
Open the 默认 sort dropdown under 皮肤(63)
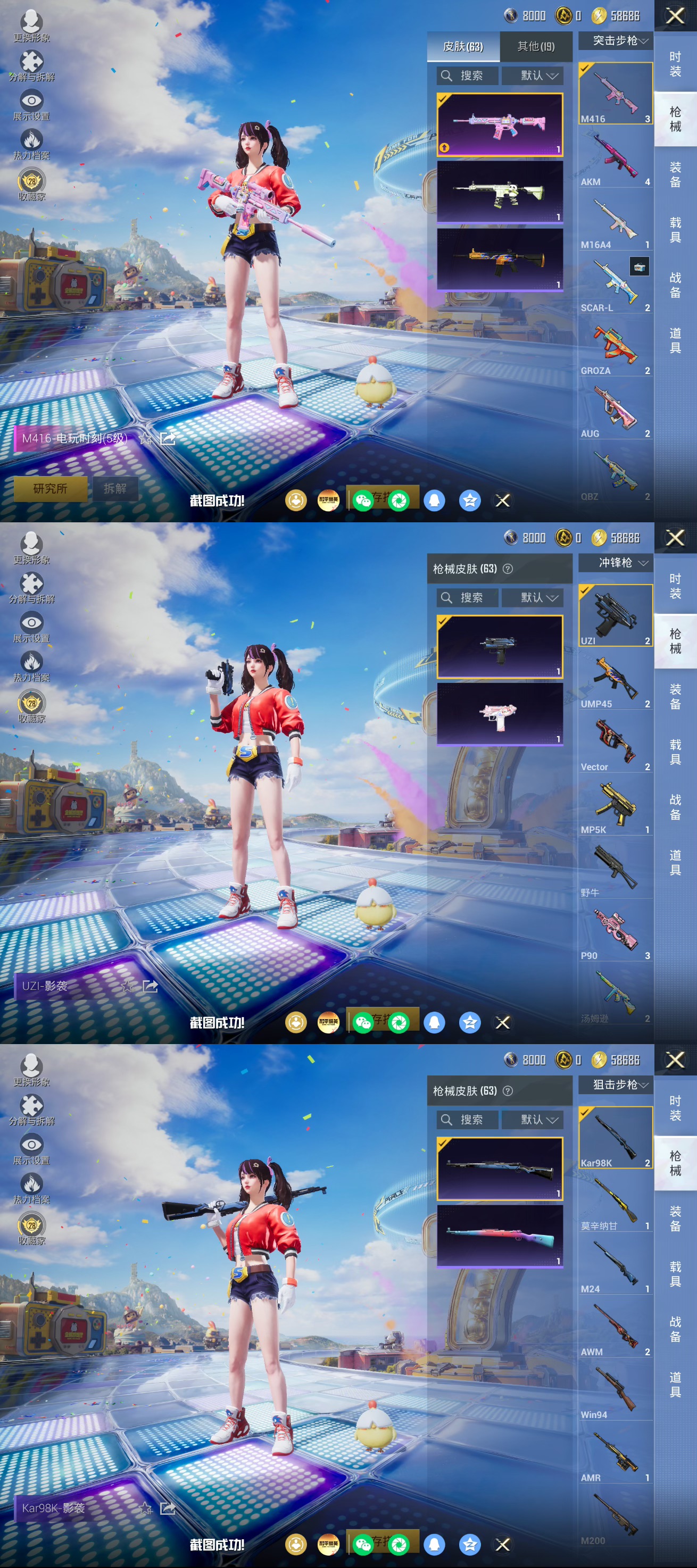pyautogui.click(x=533, y=76)
